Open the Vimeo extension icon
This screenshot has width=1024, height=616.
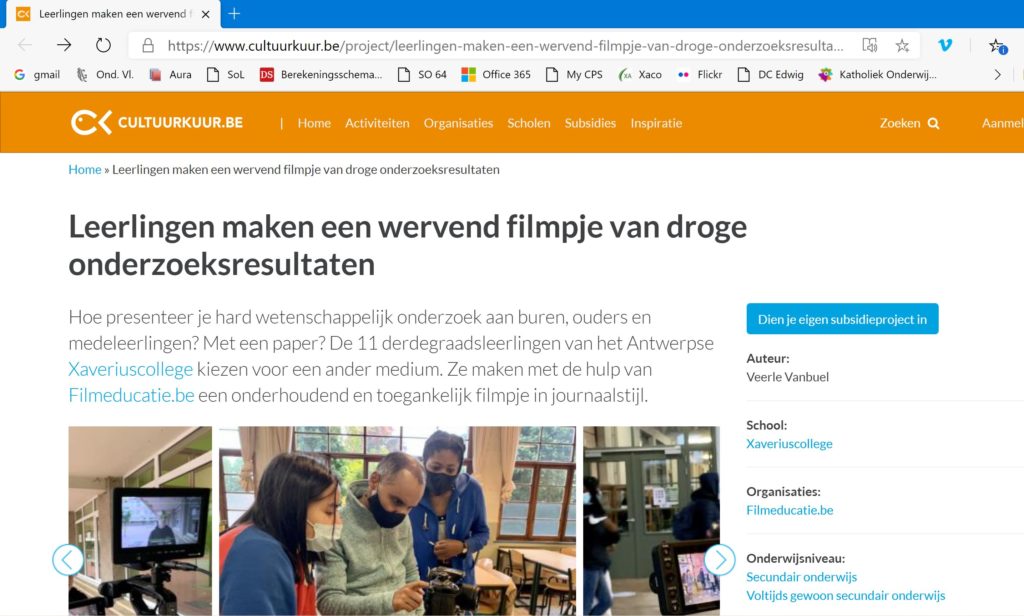click(x=945, y=45)
